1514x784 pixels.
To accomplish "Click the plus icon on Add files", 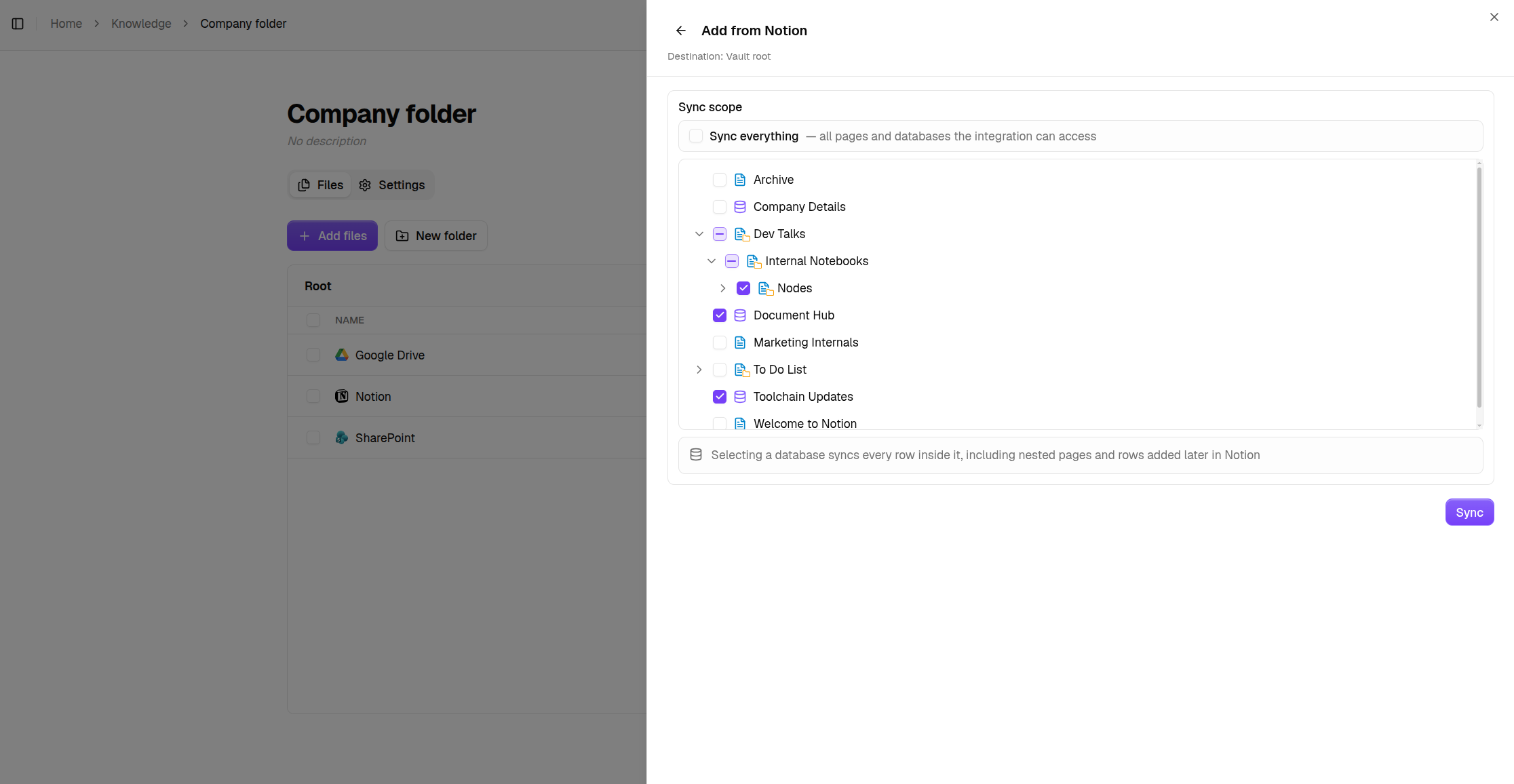I will pos(305,236).
